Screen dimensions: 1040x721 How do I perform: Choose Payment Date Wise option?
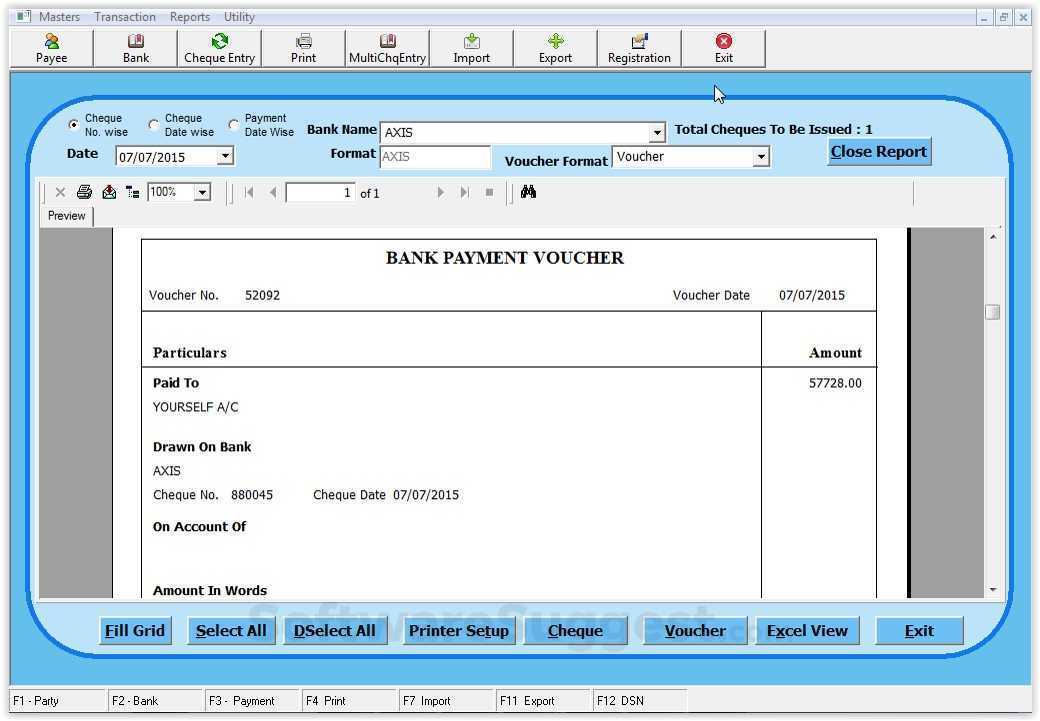(x=233, y=124)
